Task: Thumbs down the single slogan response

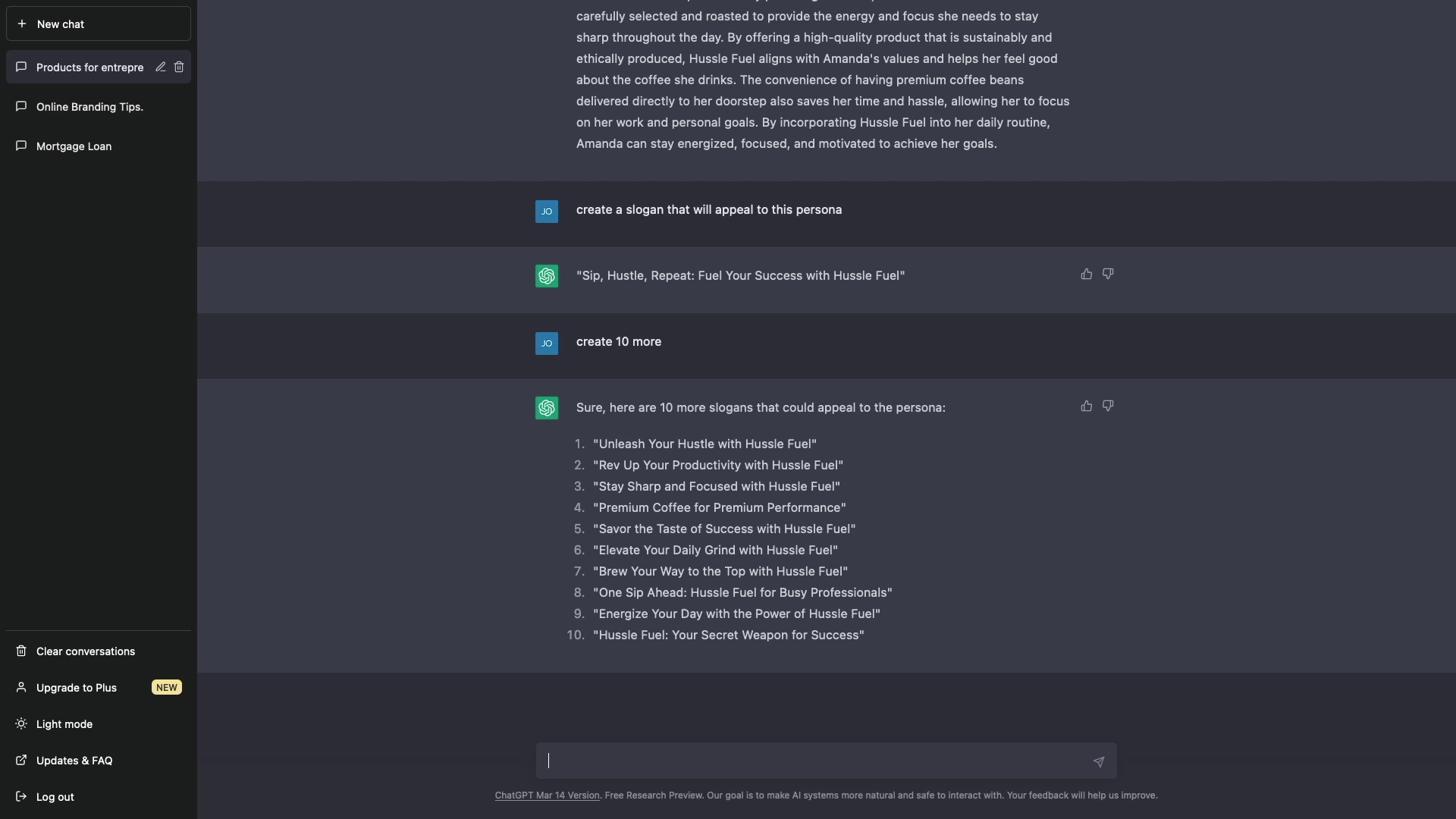Action: click(1108, 273)
